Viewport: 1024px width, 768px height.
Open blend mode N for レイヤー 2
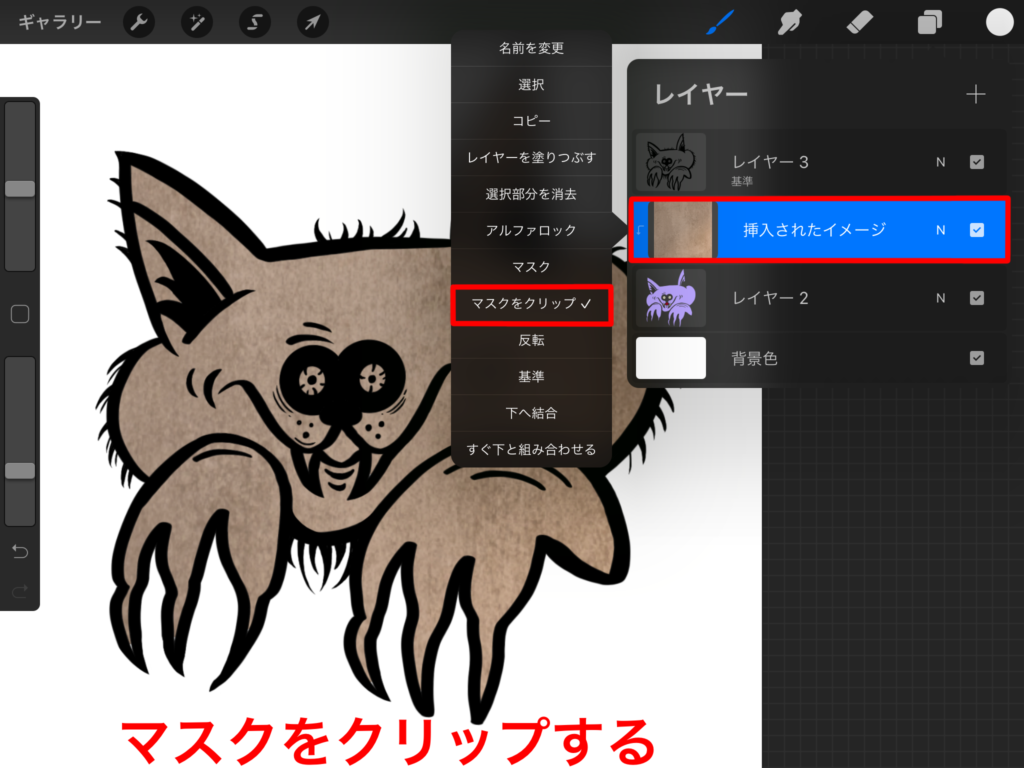click(940, 298)
